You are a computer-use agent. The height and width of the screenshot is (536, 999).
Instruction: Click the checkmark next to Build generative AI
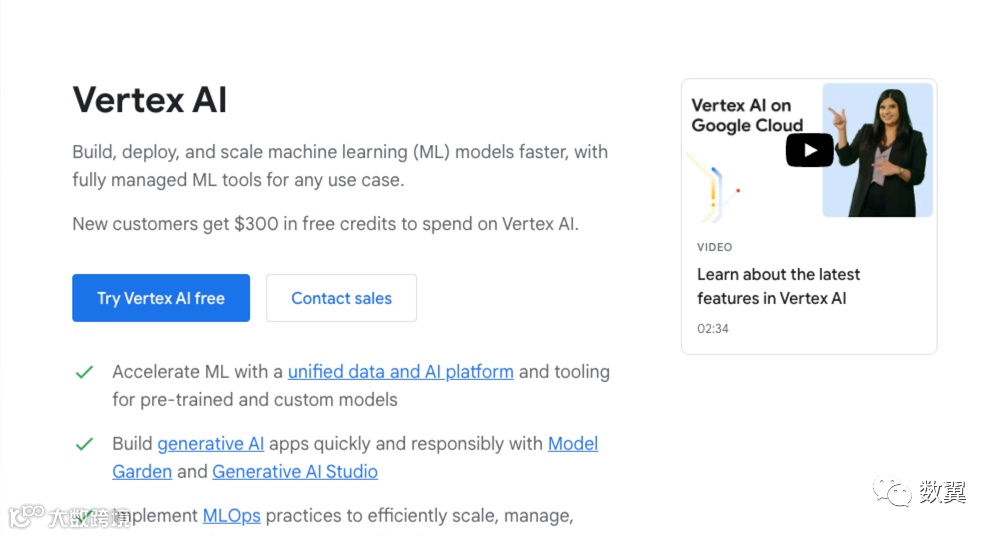point(85,444)
